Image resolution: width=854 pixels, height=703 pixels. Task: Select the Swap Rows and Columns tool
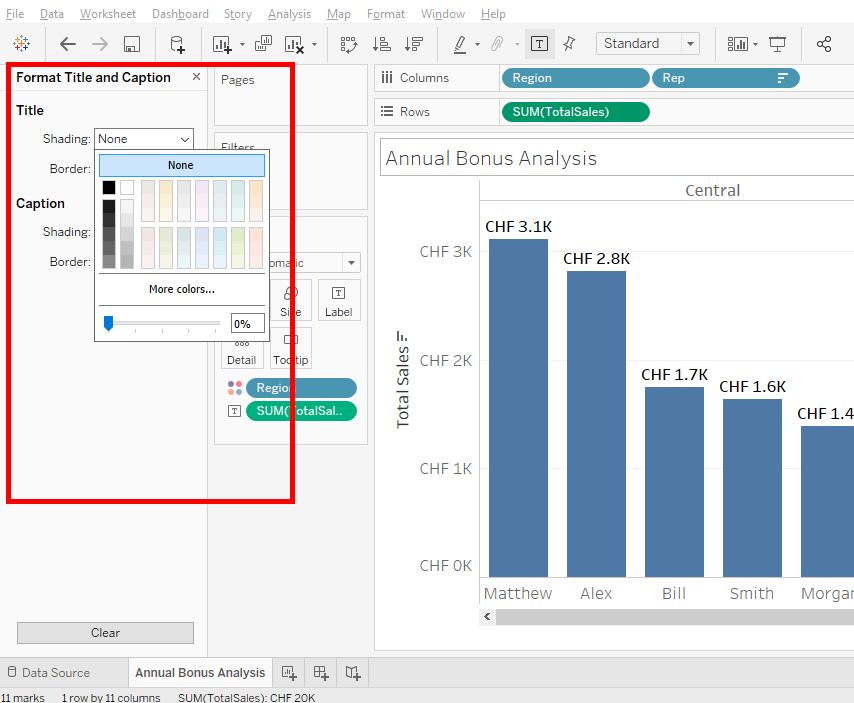pyautogui.click(x=349, y=44)
